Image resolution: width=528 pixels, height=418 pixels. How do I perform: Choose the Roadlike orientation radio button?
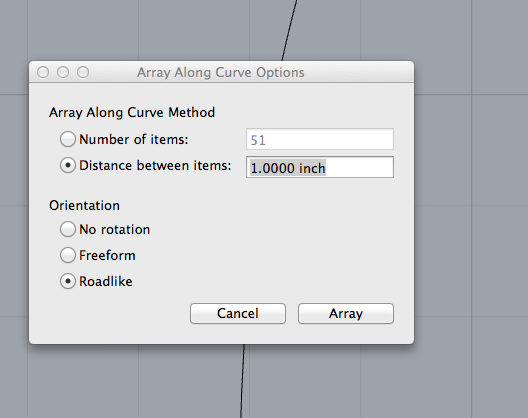pos(68,281)
